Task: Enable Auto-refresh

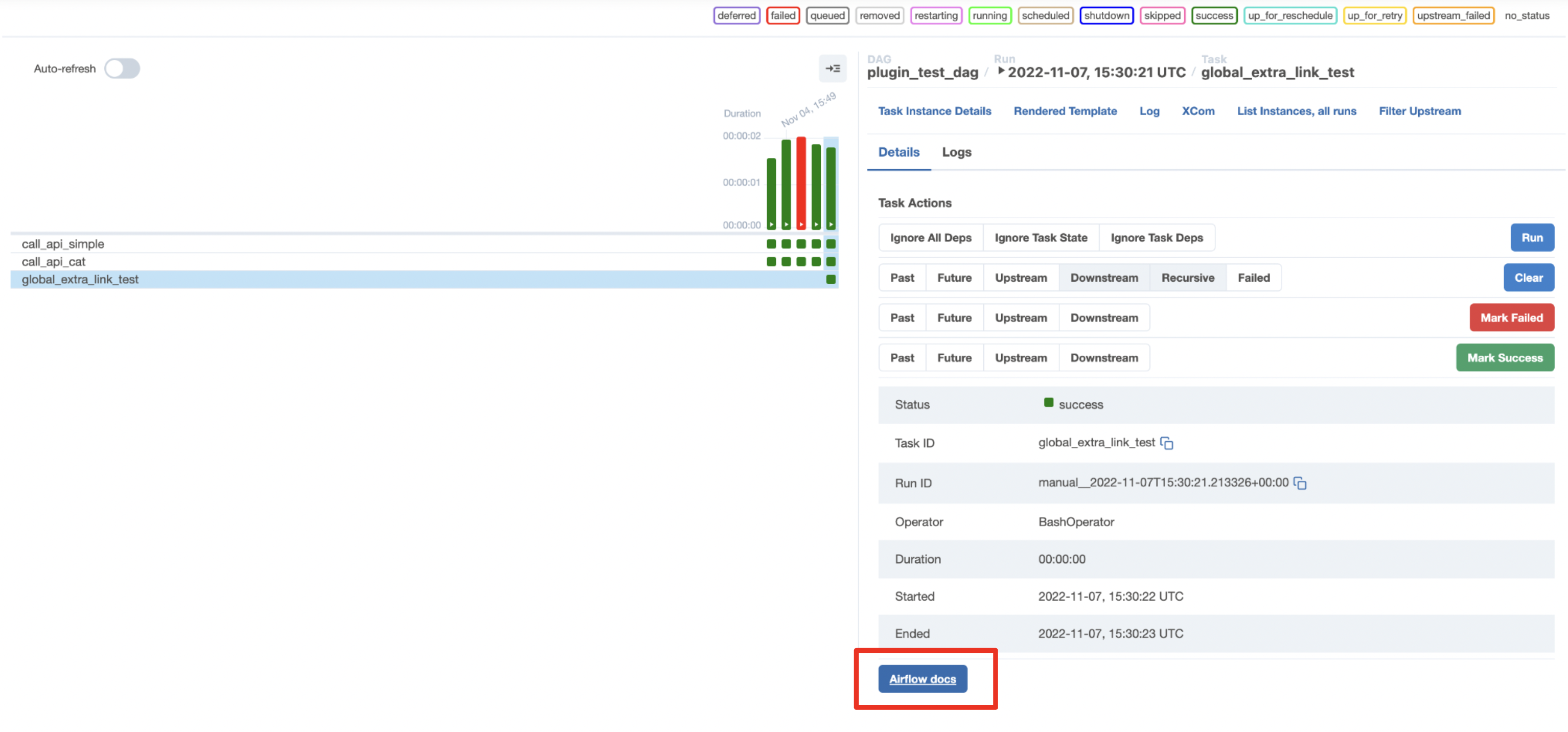Action: [x=122, y=68]
